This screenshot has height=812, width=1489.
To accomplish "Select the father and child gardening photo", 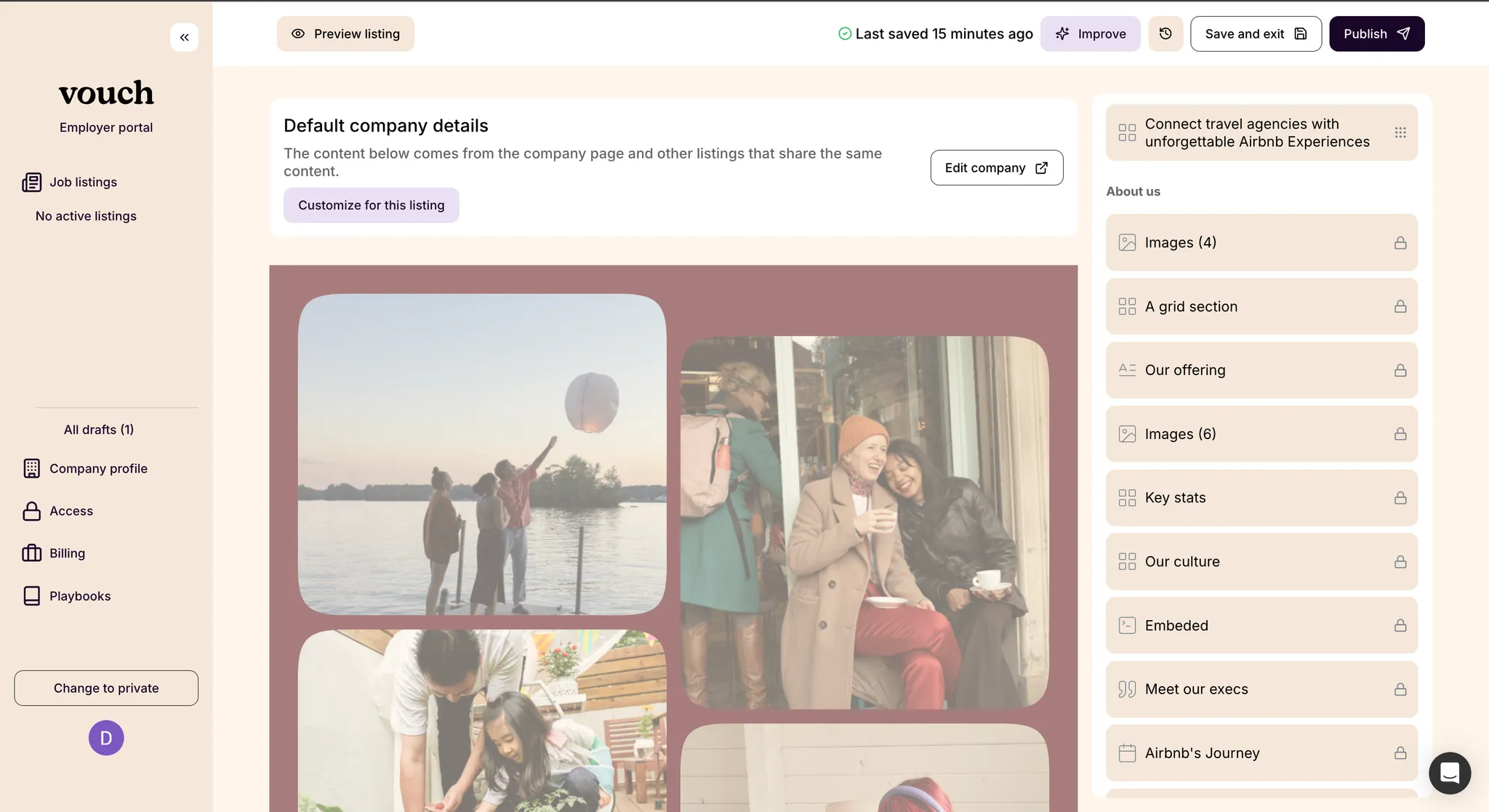I will pyautogui.click(x=482, y=721).
